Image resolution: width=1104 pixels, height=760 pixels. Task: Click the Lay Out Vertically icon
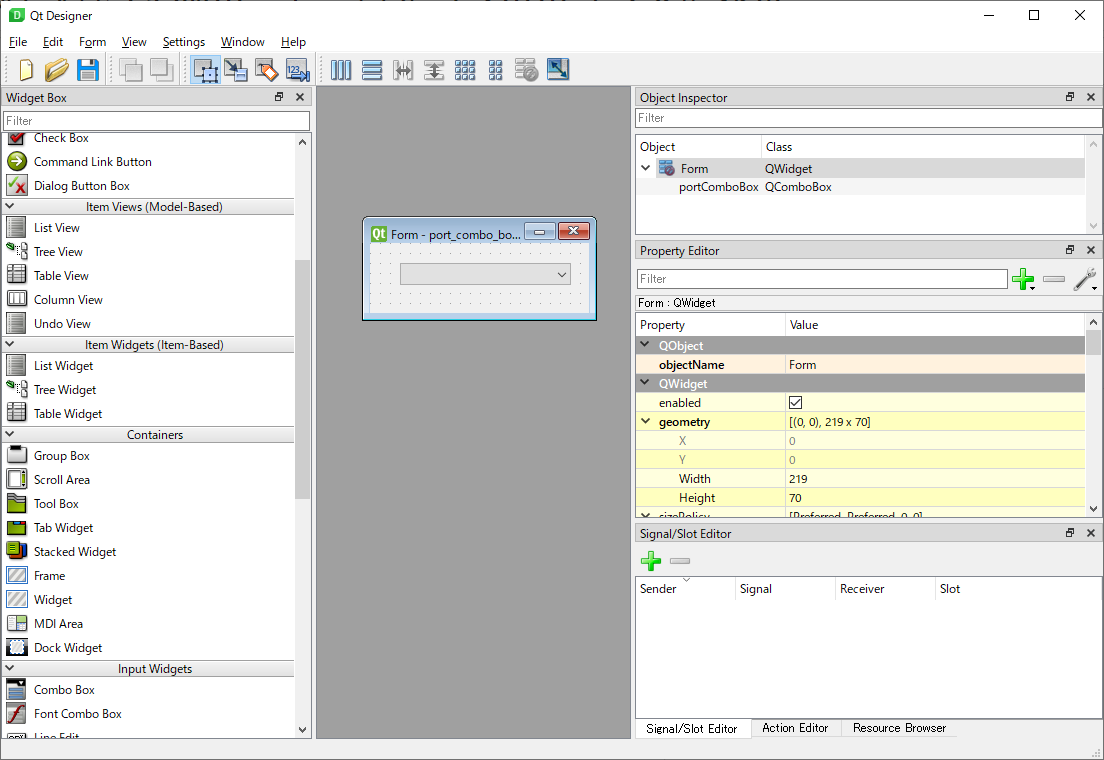(x=372, y=70)
